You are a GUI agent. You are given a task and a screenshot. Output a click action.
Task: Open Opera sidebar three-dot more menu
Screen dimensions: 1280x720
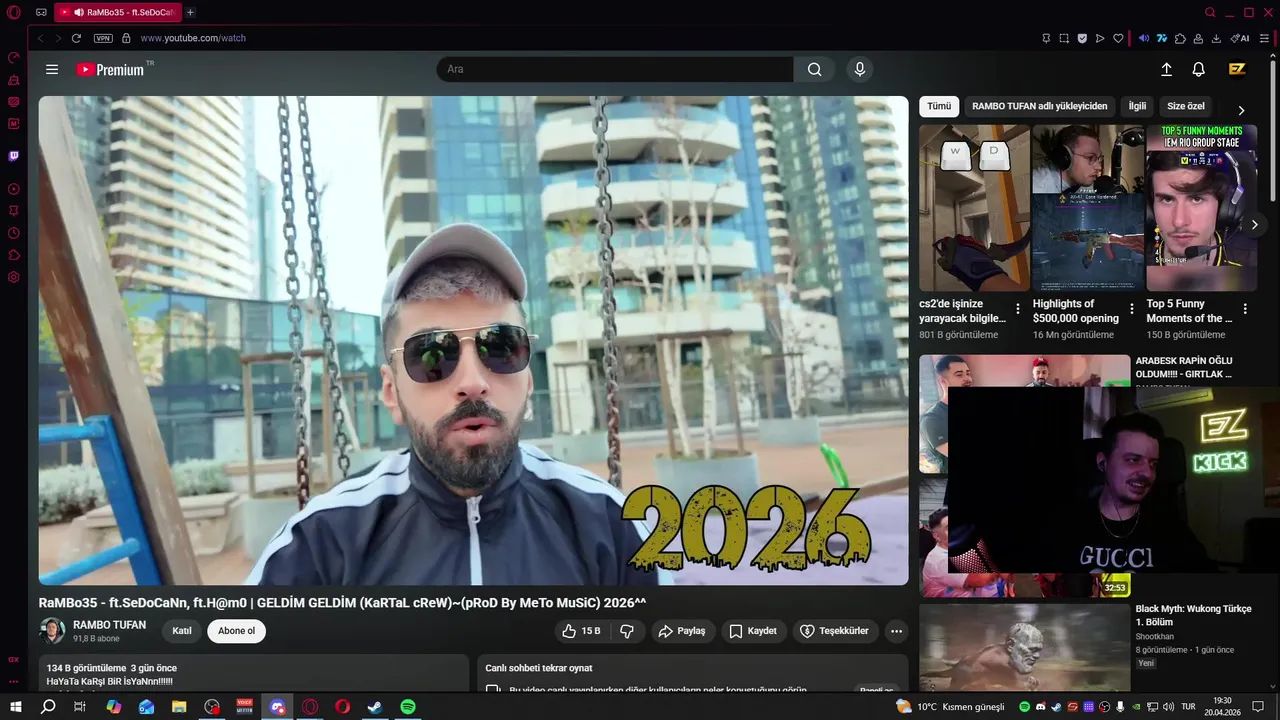pyautogui.click(x=14, y=682)
